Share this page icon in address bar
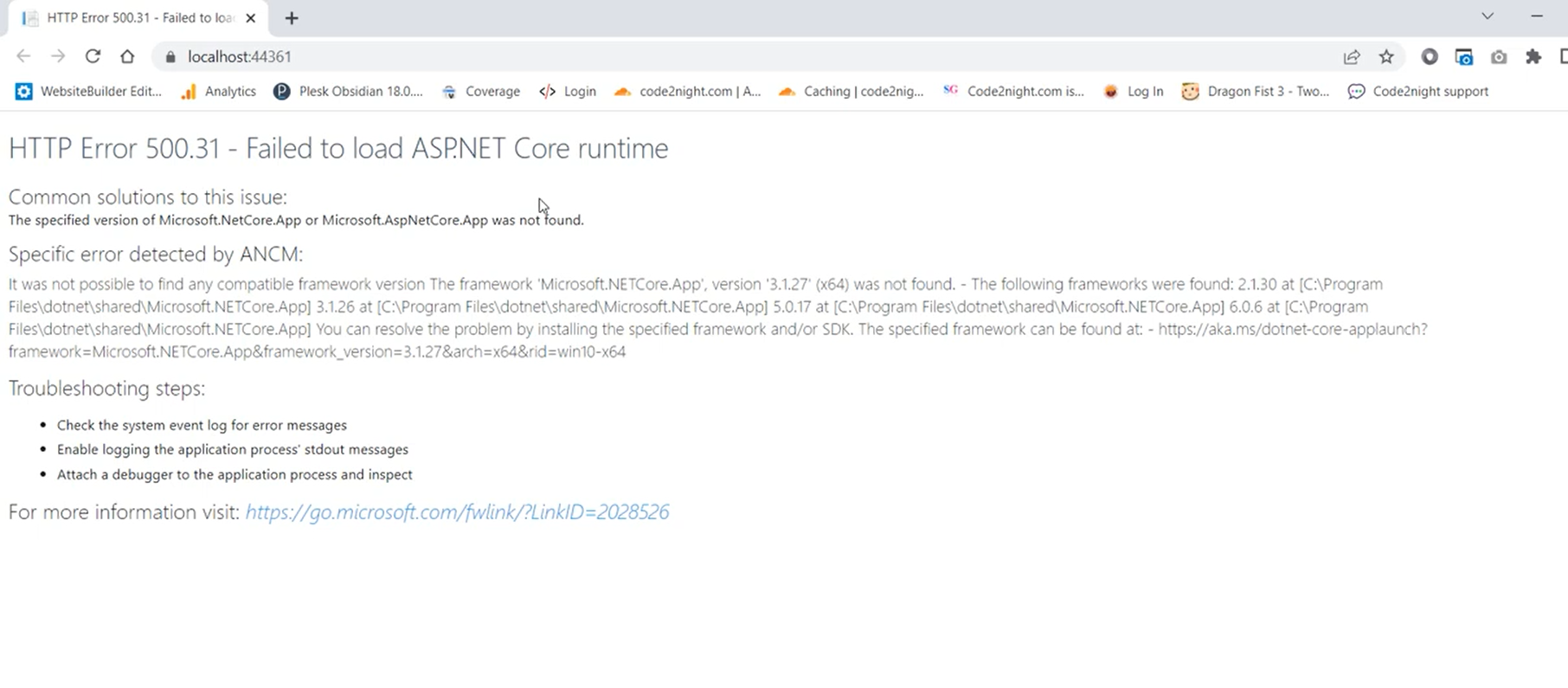 1352,57
